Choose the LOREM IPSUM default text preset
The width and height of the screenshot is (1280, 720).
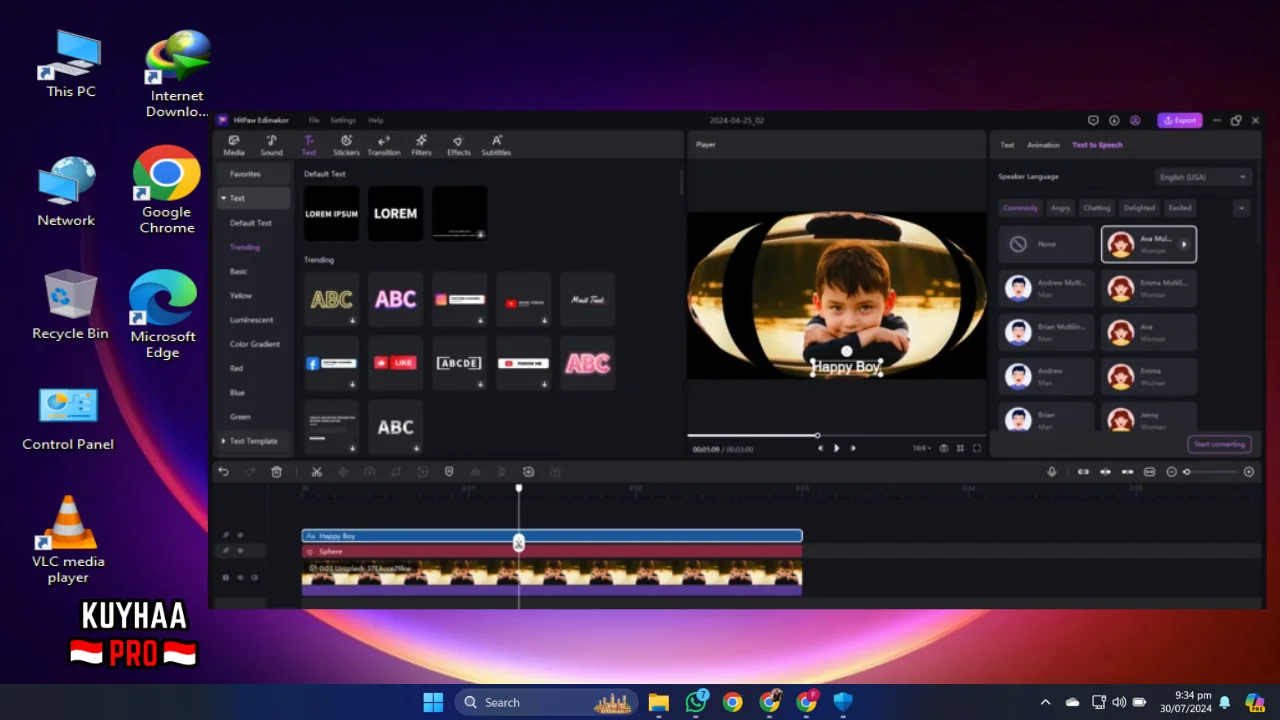pos(331,213)
